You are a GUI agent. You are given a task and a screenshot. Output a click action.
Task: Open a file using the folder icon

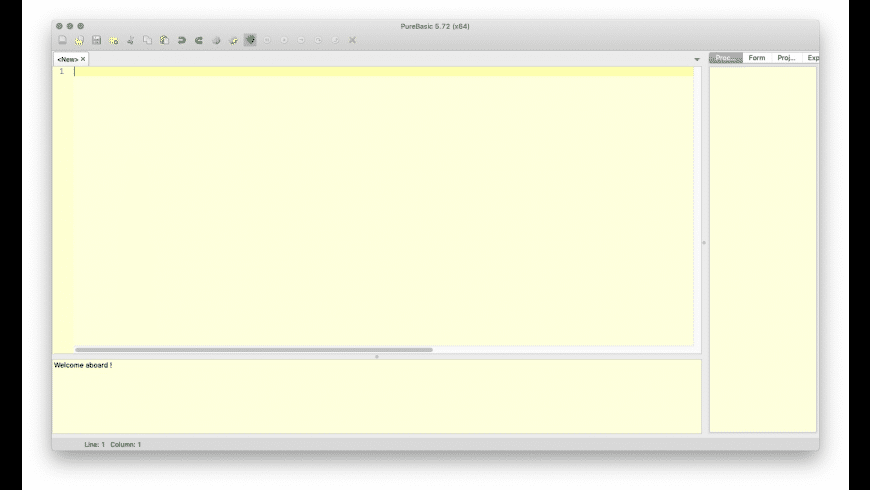(79, 40)
